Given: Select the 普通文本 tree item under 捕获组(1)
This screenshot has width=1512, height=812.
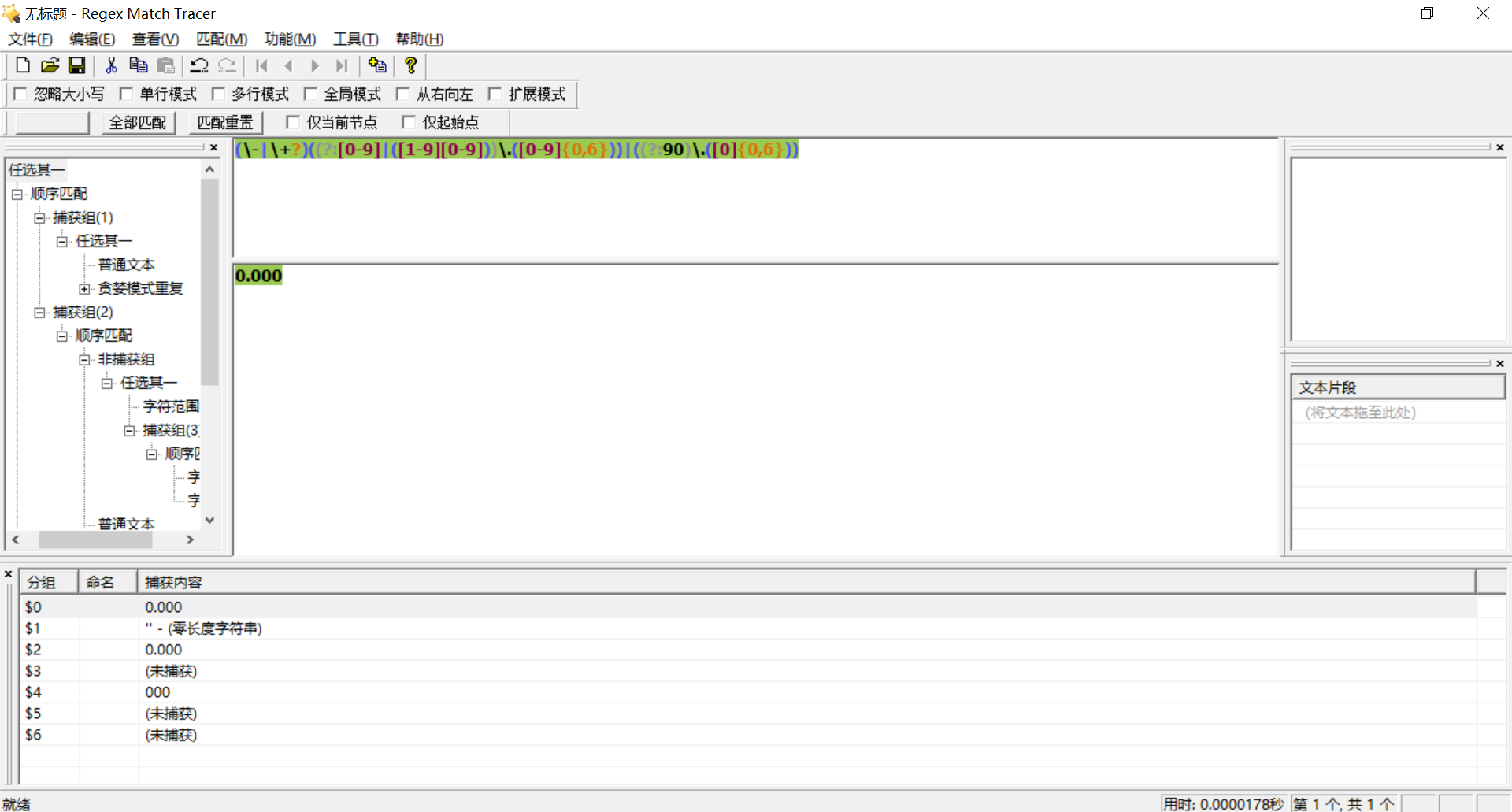Looking at the screenshot, I should coord(126,265).
